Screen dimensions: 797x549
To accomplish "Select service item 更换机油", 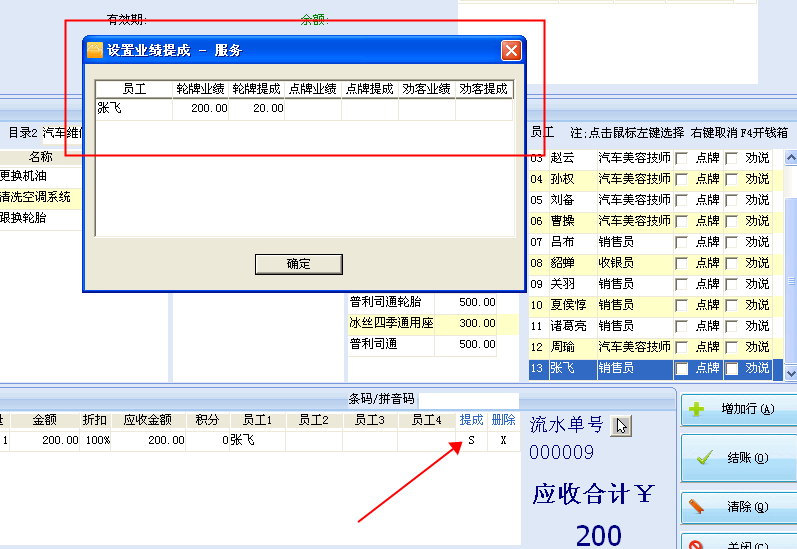I will [x=41, y=176].
